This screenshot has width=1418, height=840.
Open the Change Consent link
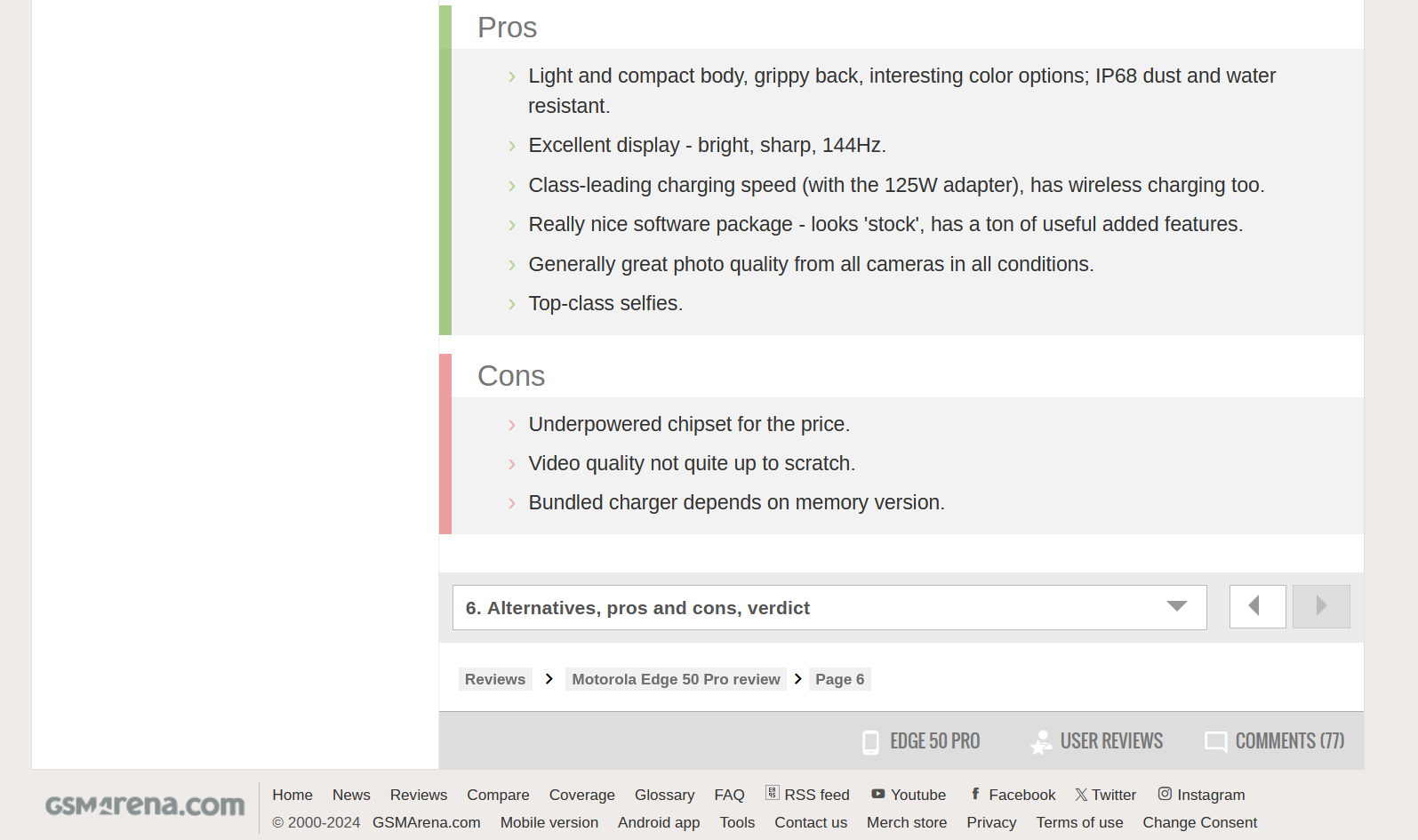(x=1199, y=822)
